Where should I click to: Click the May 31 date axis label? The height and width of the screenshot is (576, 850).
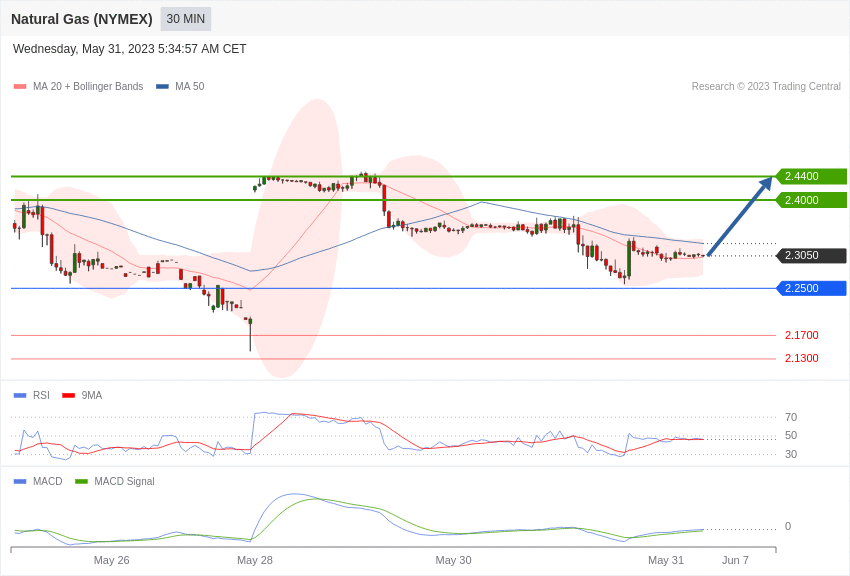[x=666, y=560]
